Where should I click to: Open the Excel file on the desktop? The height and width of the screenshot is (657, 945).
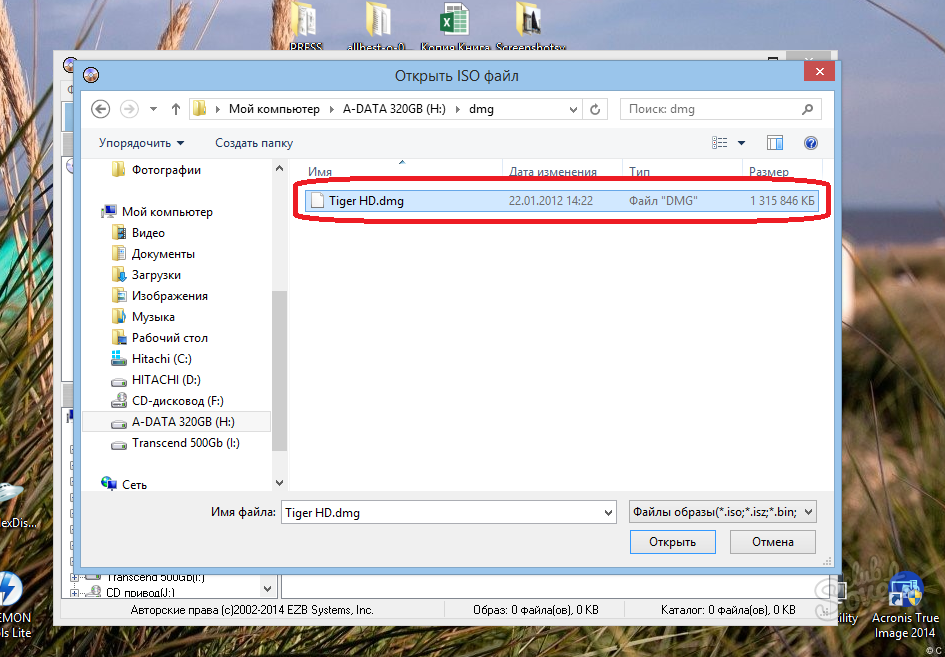coord(454,25)
